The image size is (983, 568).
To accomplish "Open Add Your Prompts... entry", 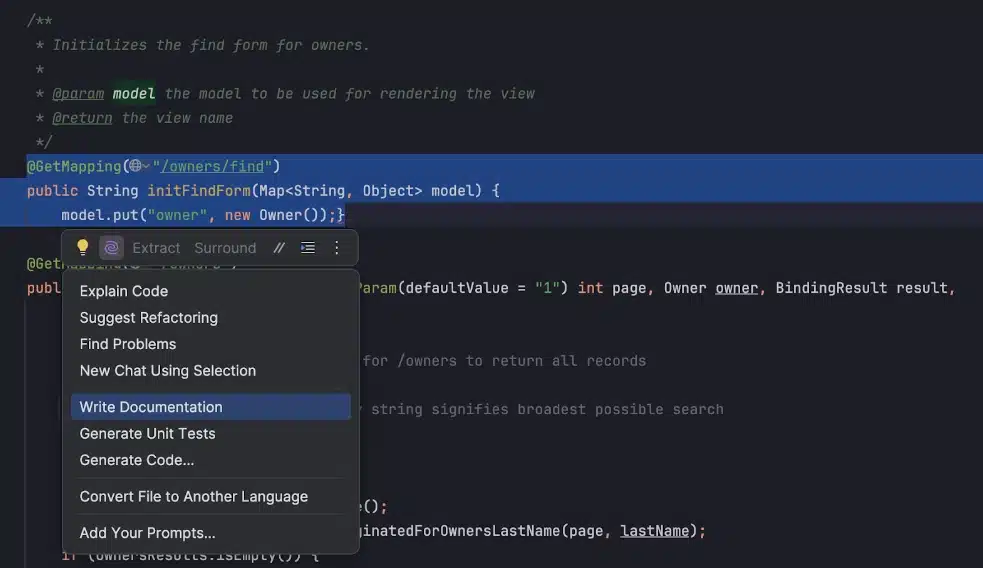I will pyautogui.click(x=211, y=533).
